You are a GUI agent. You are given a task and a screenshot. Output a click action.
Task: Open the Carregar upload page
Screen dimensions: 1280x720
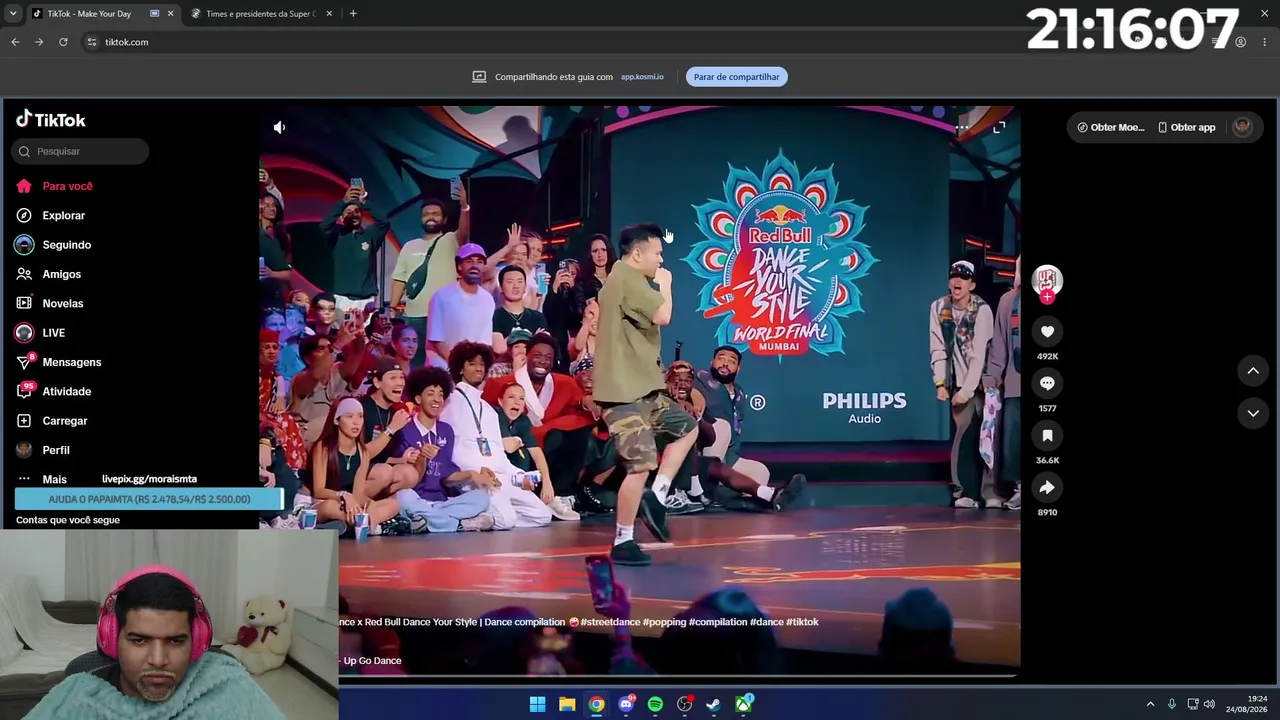52,421
